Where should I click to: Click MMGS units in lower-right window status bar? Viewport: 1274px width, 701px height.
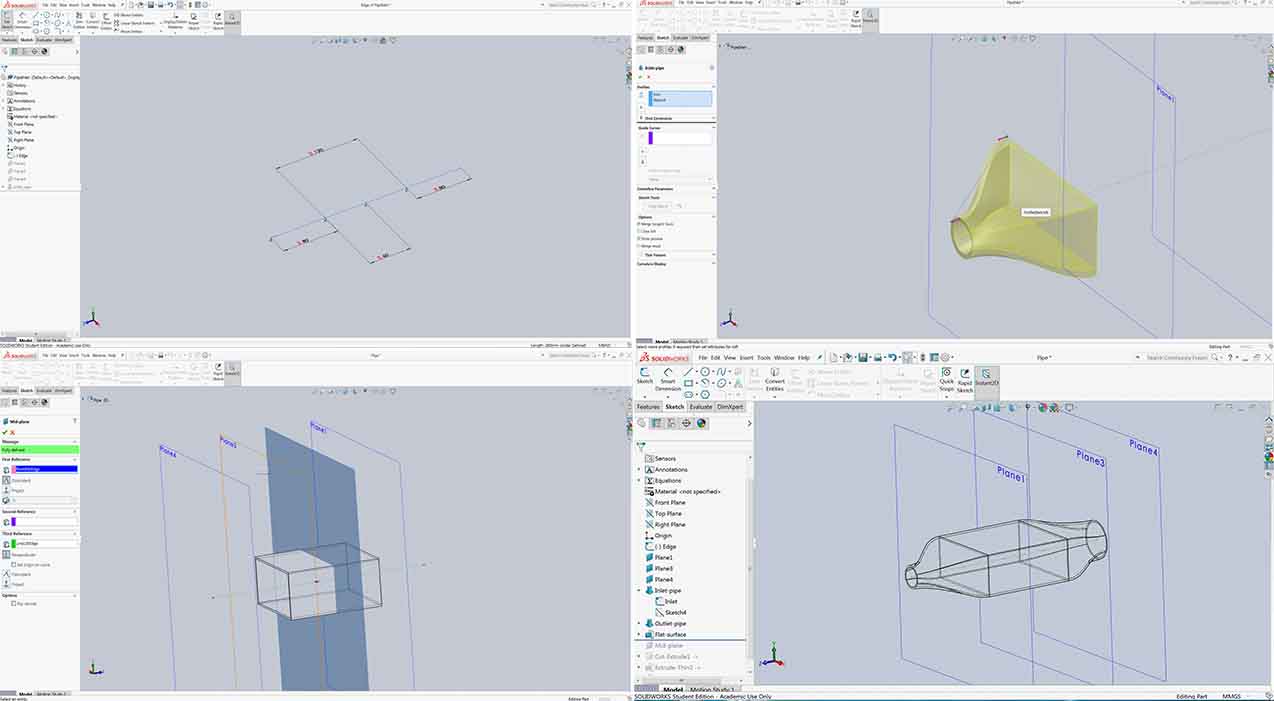click(x=1230, y=696)
